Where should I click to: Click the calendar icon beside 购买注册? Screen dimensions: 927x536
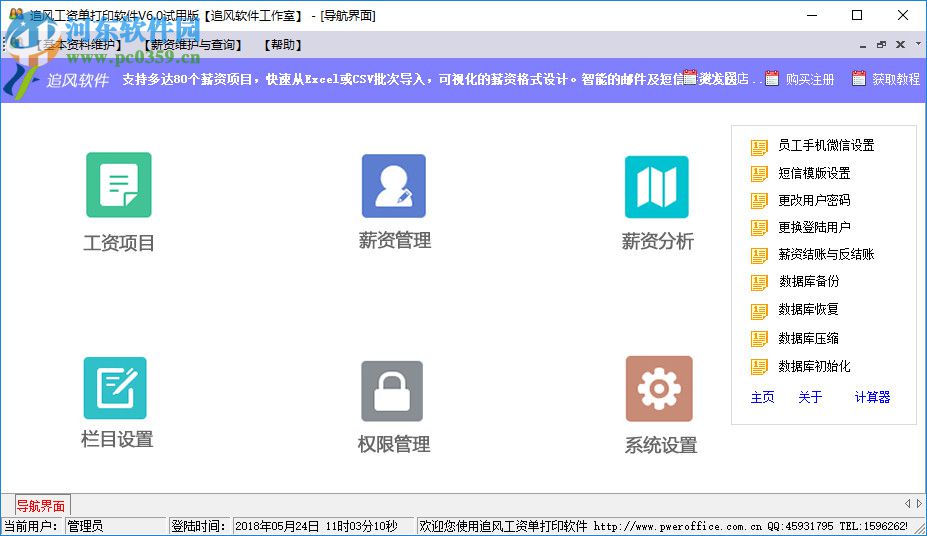coord(772,78)
